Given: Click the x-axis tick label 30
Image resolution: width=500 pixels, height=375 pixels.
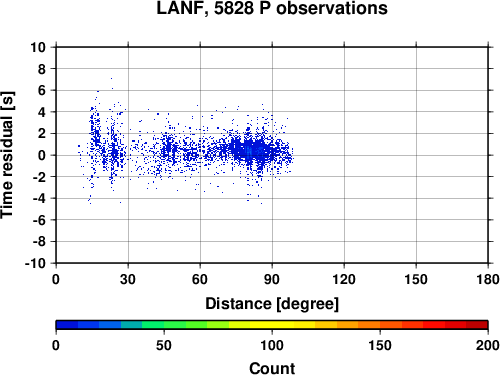Looking at the screenshot, I should click(128, 279).
